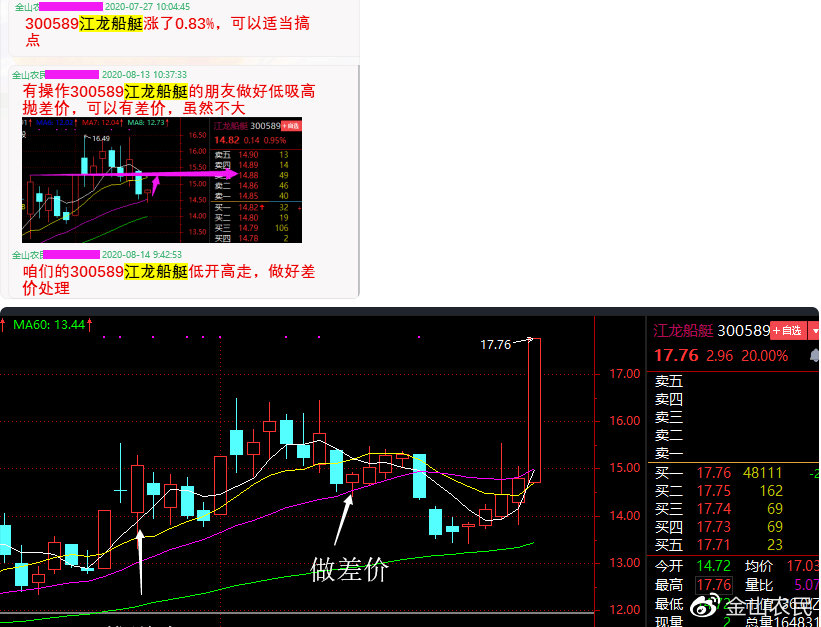Screen dimensions: 821x627
Task: Select the 买二 row at price 17.75
Action: pos(734,491)
